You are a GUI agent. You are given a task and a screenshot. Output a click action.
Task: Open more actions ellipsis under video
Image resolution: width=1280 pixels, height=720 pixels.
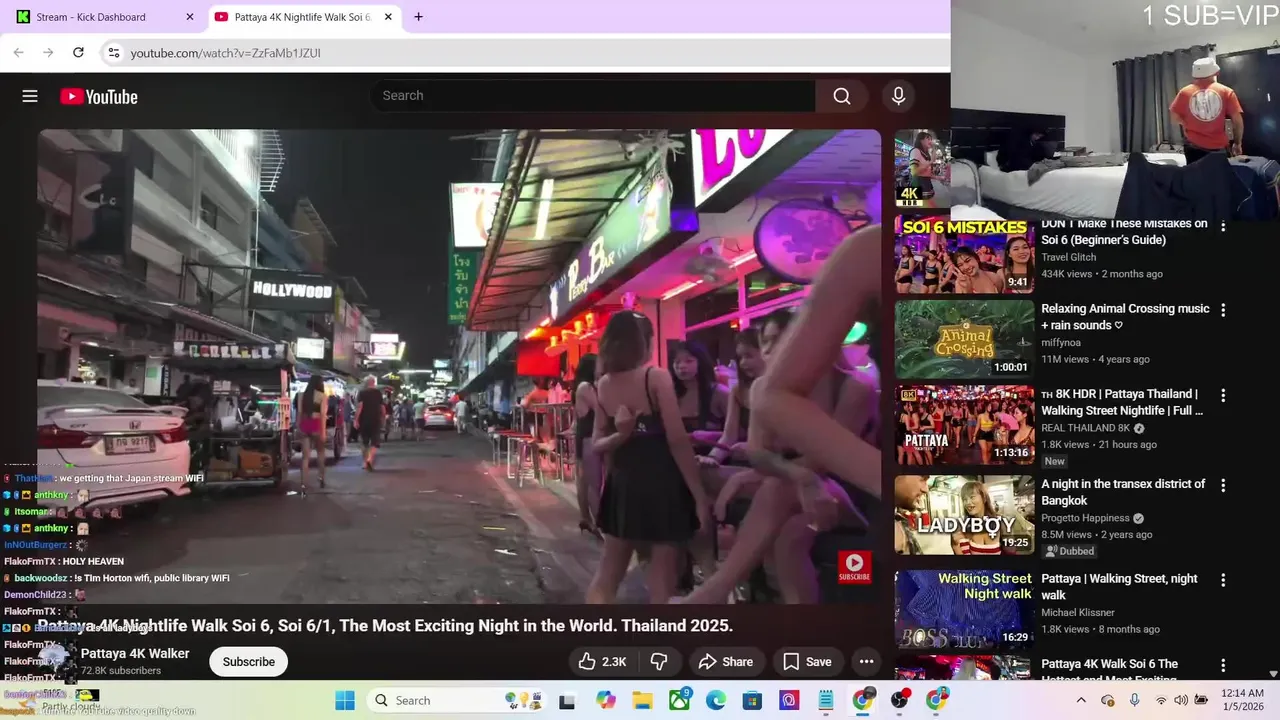tap(866, 662)
